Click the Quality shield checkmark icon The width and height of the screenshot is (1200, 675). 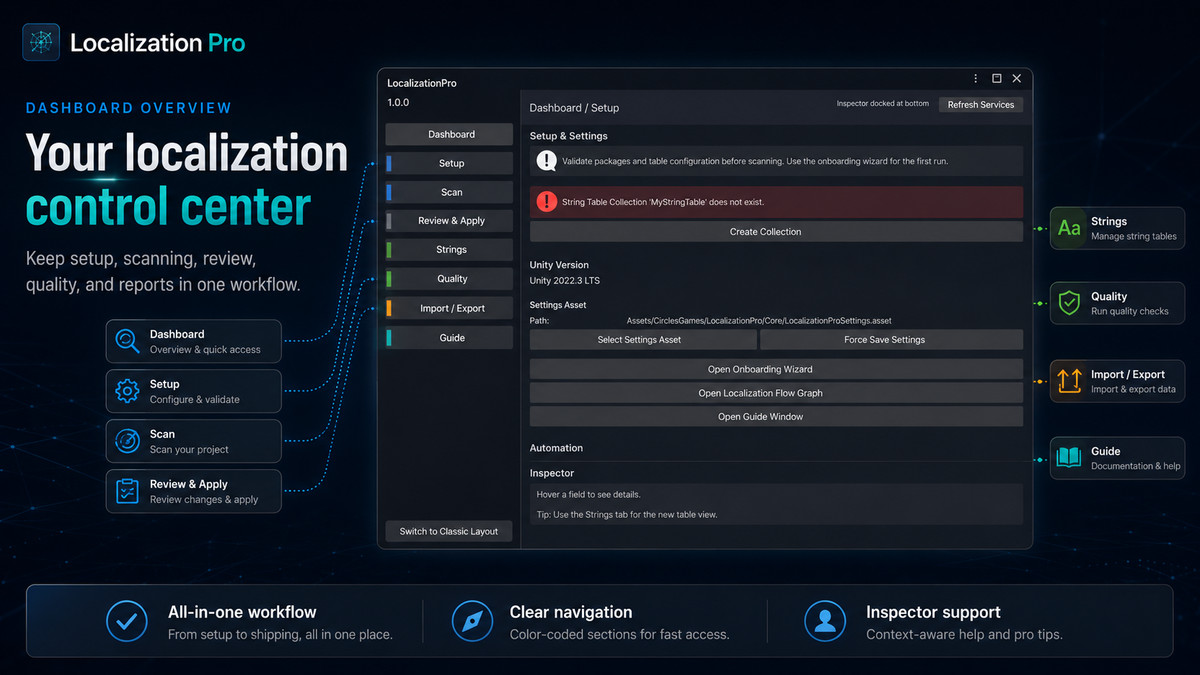1069,303
